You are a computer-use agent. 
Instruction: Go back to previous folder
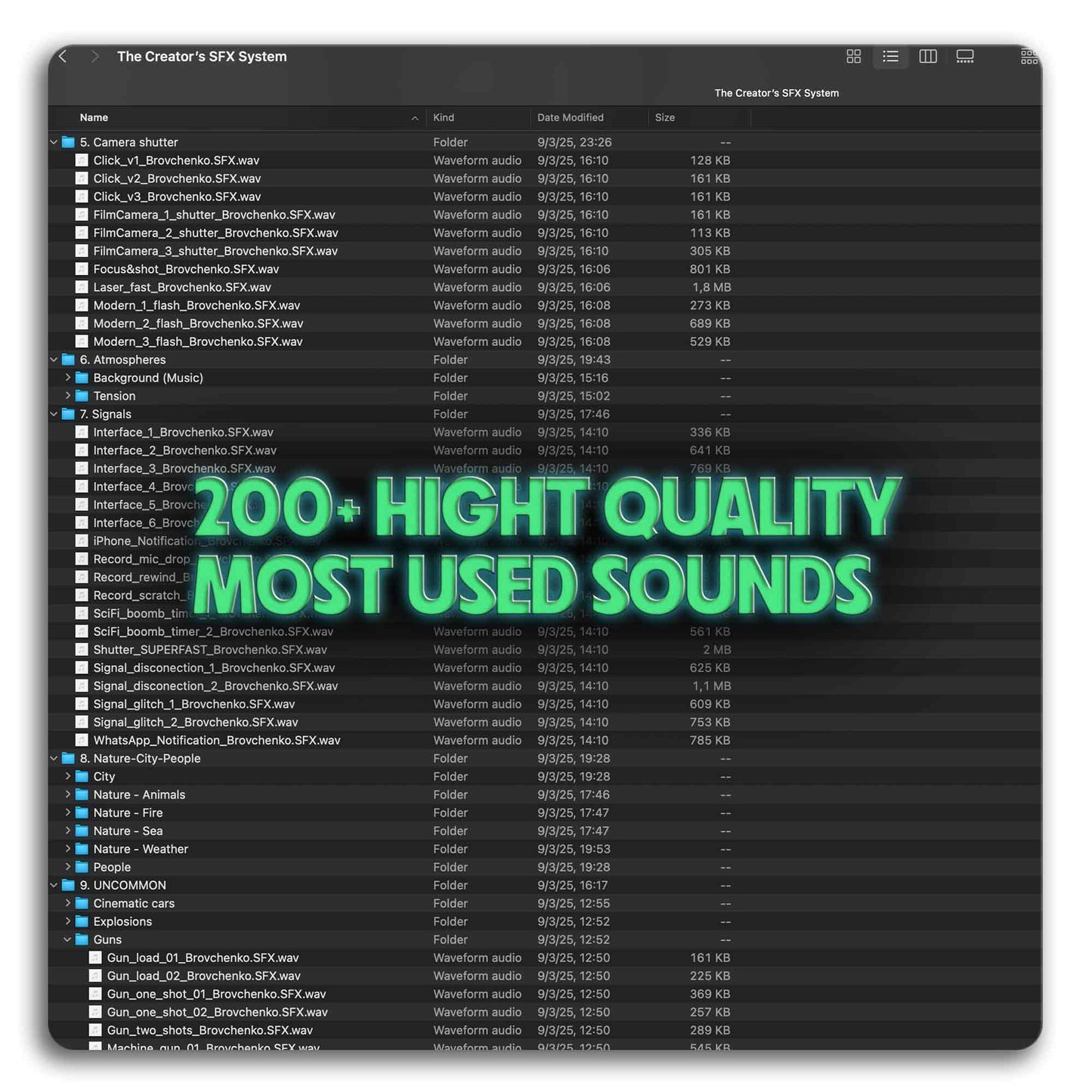point(63,57)
